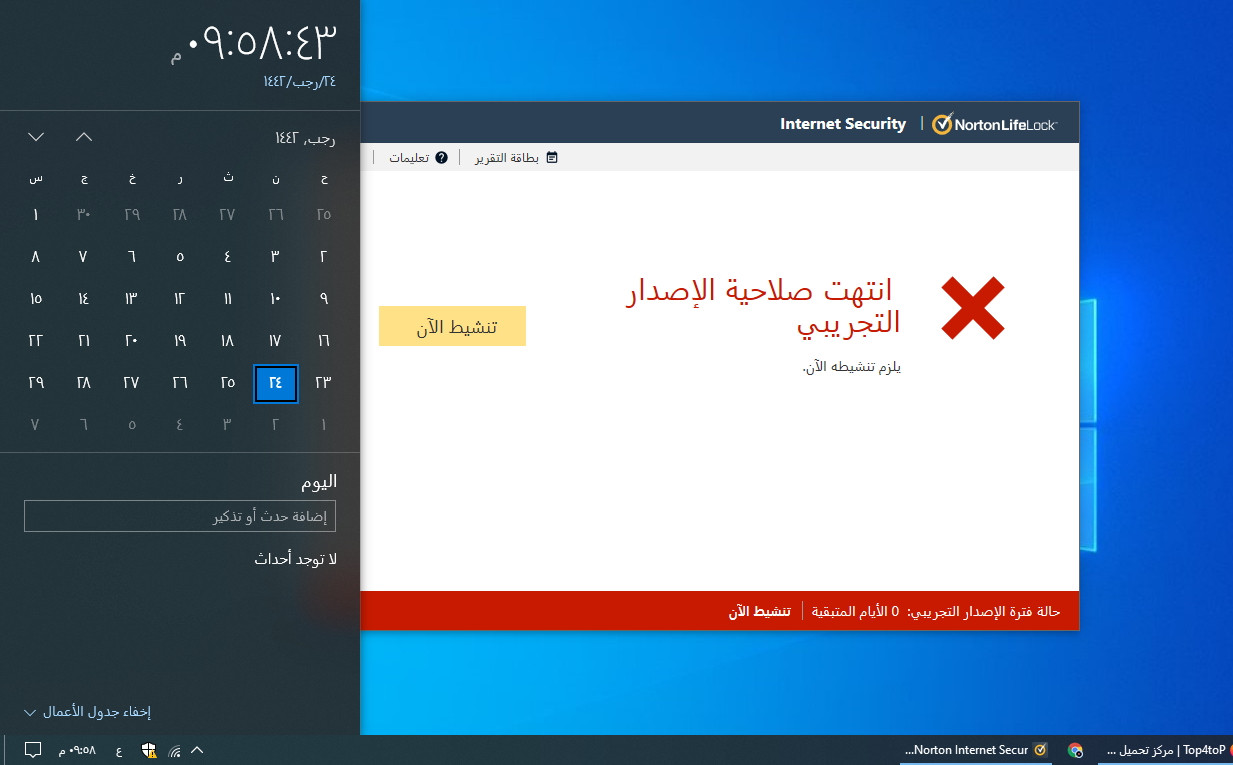Click the اليوم agenda heading
The image size is (1233, 765).
click(319, 481)
